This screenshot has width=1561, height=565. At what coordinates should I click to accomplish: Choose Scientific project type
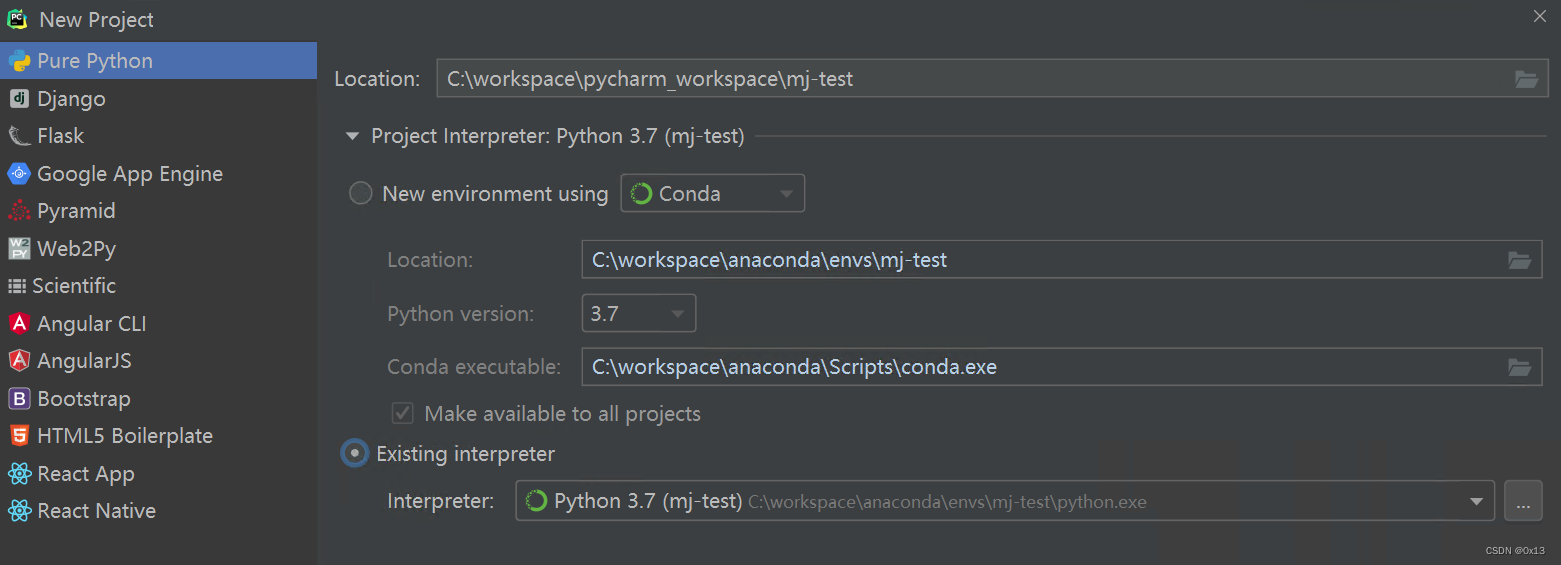(x=74, y=286)
